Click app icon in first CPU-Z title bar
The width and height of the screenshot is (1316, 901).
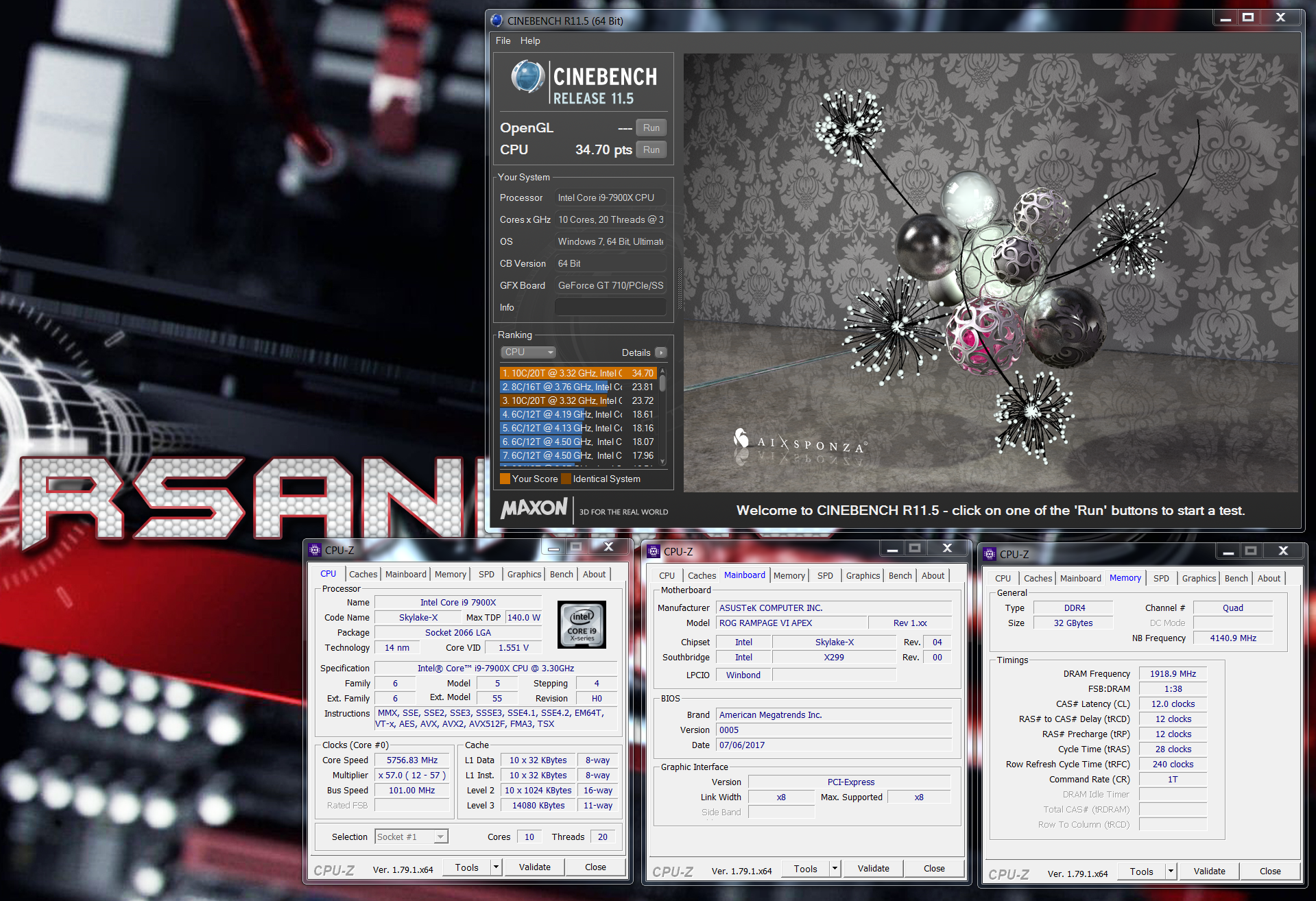pos(315,550)
